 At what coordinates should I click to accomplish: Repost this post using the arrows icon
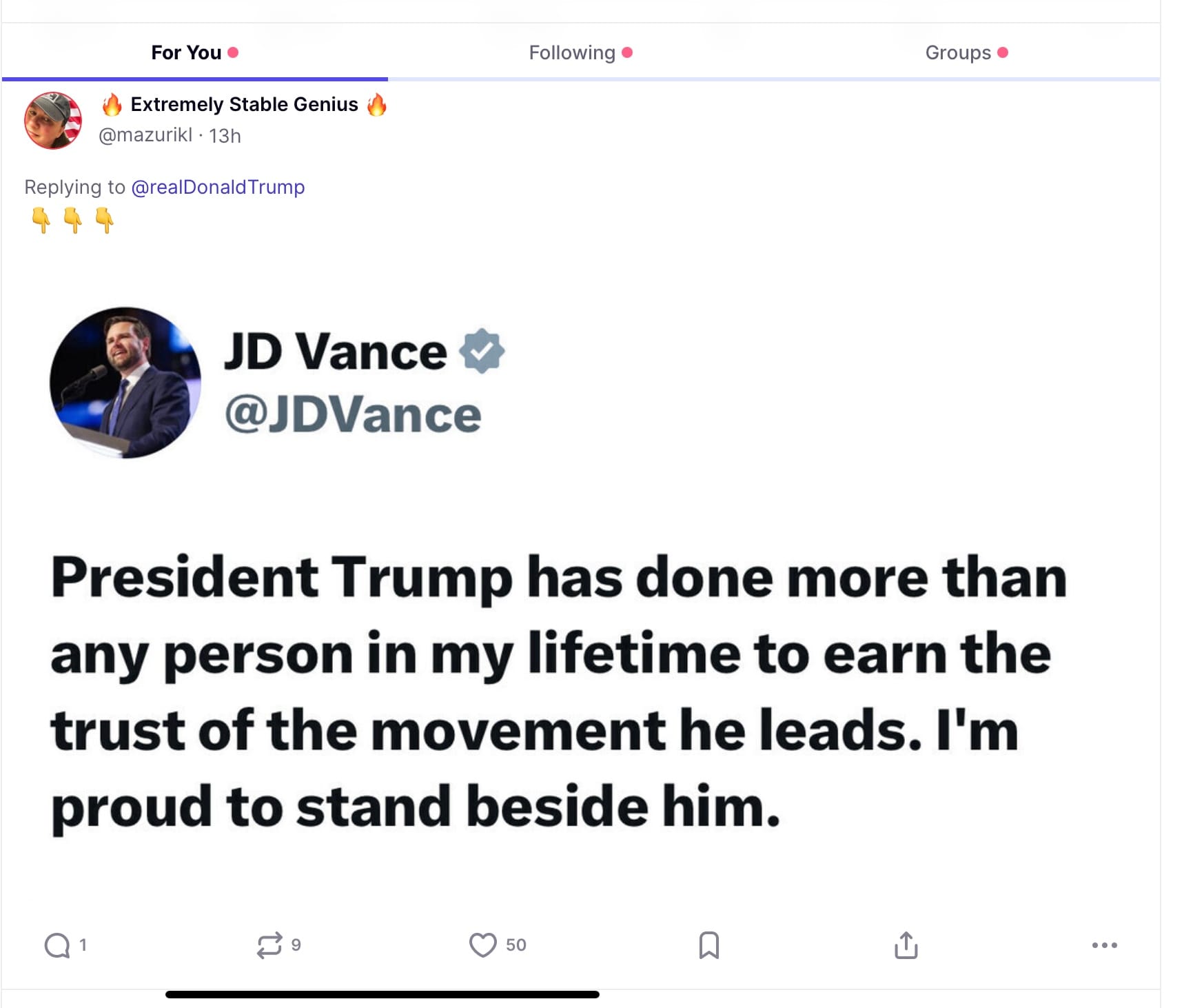pos(269,945)
